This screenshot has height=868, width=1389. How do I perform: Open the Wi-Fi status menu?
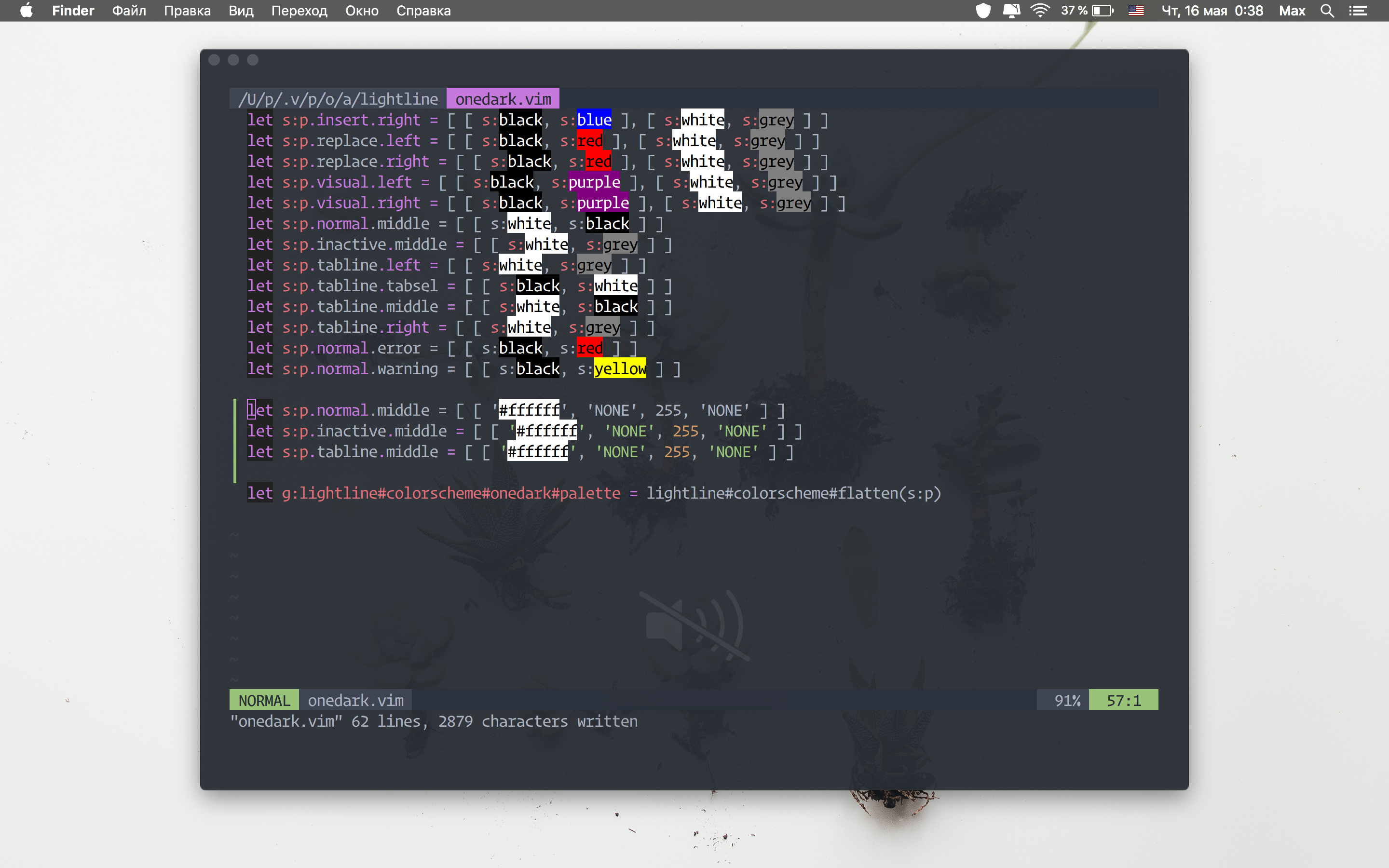pyautogui.click(x=1040, y=10)
